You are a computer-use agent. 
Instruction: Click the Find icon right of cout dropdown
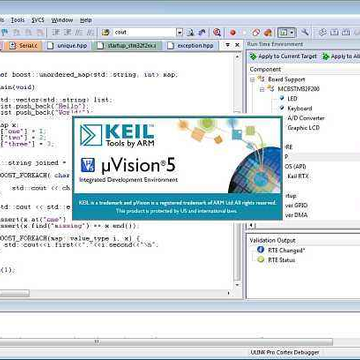click(190, 32)
